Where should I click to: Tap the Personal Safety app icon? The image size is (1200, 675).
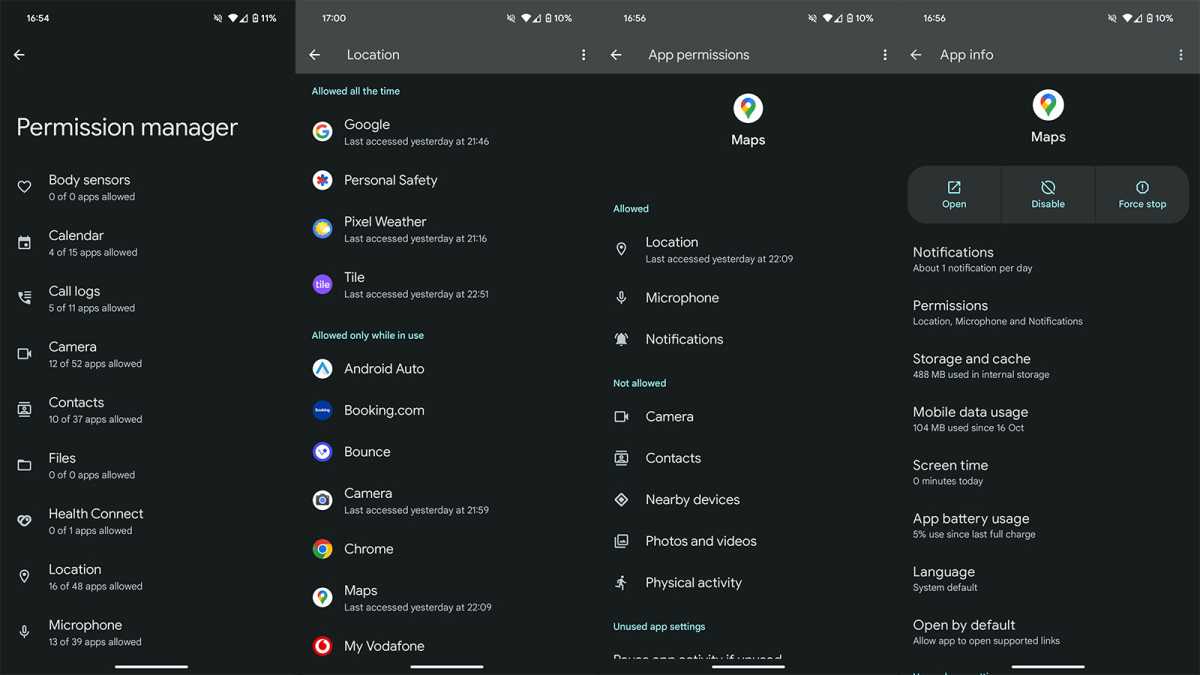click(x=322, y=180)
